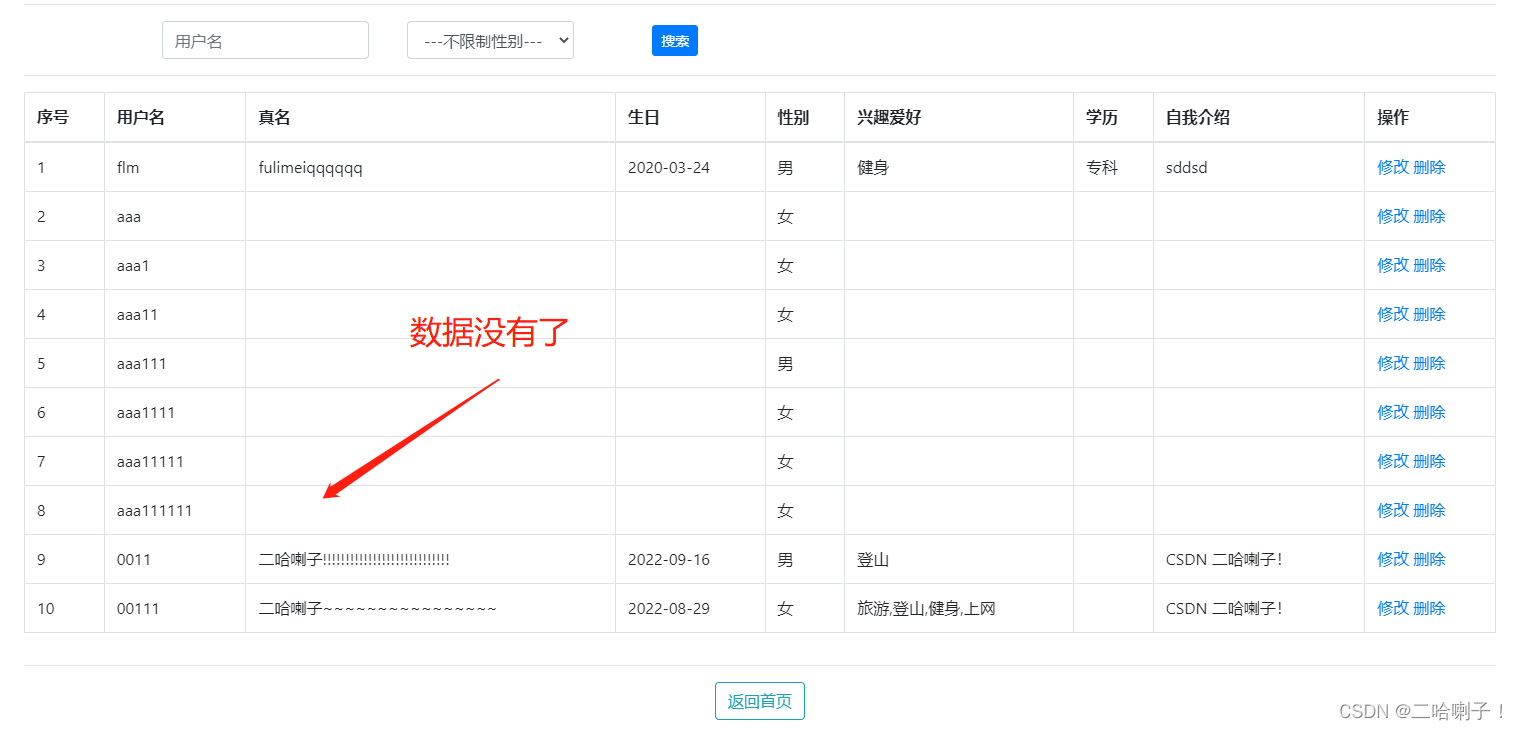Click 删除 for user aaa1
This screenshot has height=730, width=1518.
coord(1429,265)
